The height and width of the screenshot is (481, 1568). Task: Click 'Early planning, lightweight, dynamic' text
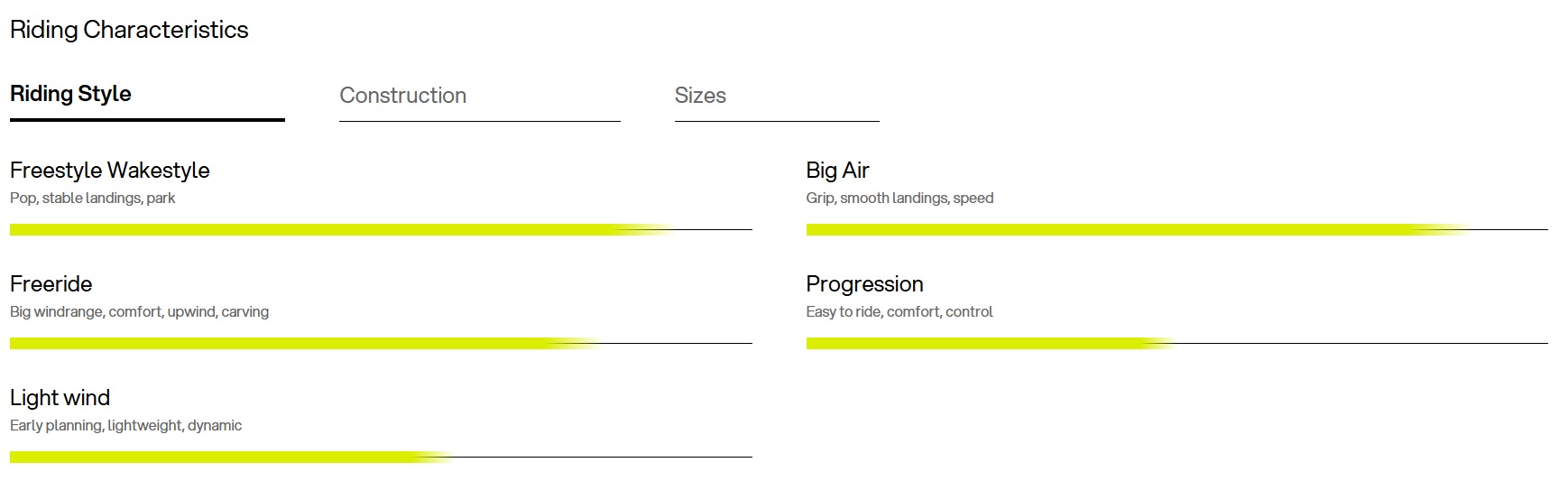[x=125, y=426]
